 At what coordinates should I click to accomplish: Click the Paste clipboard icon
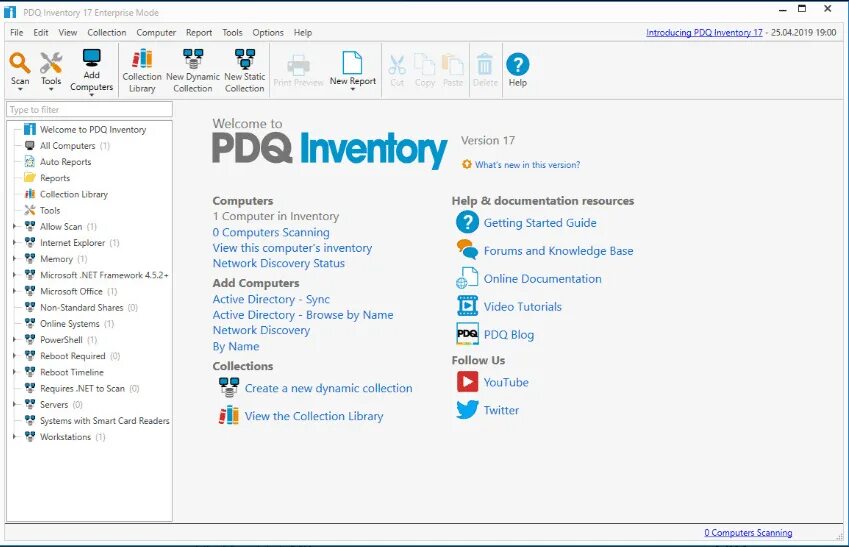pos(453,64)
